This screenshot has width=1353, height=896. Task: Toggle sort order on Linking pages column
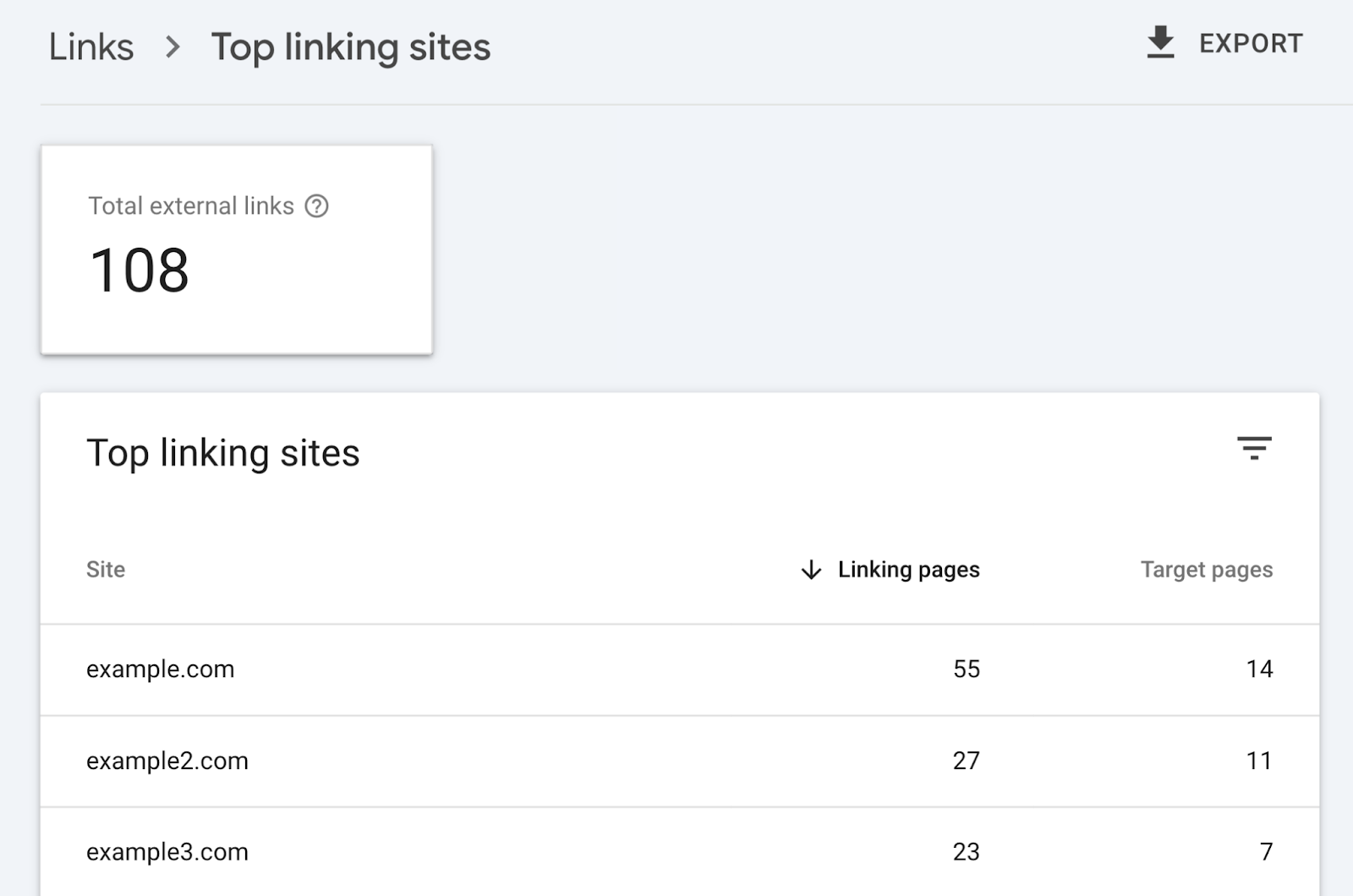pos(908,570)
